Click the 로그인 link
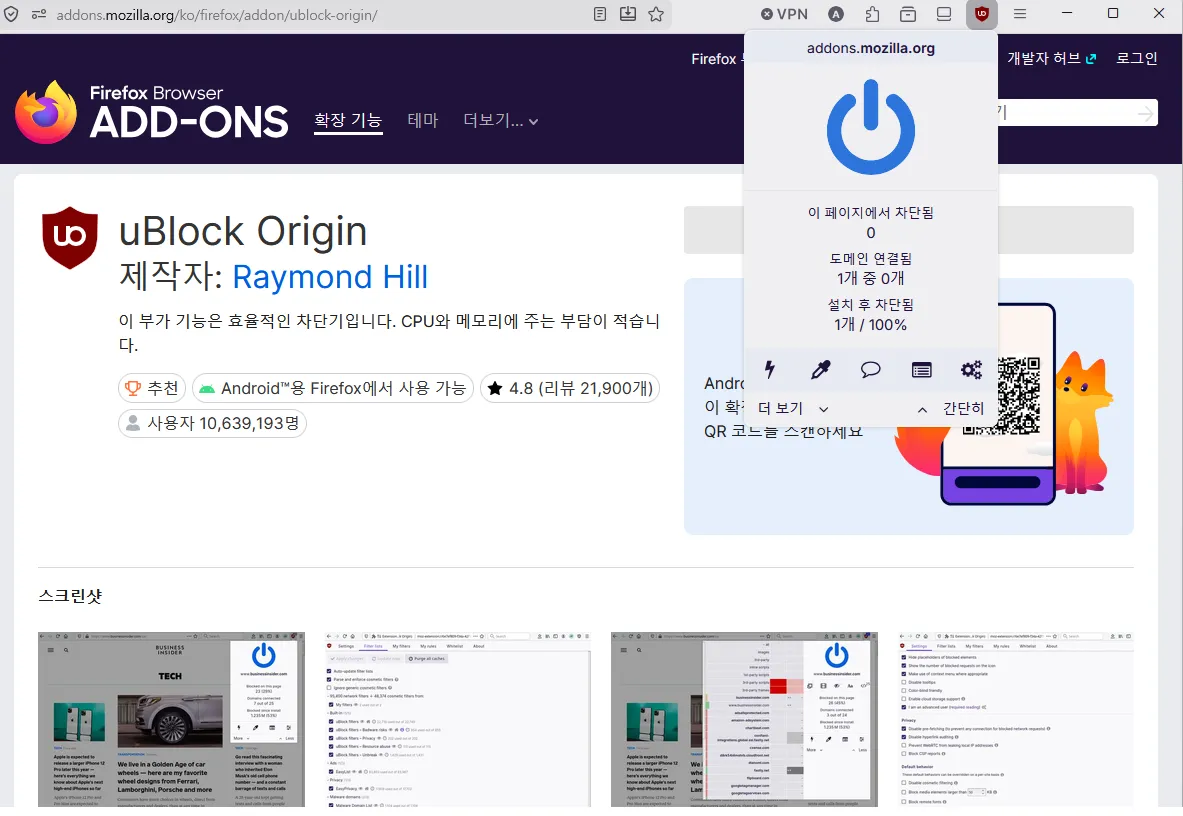The width and height of the screenshot is (1183, 816). click(1137, 58)
